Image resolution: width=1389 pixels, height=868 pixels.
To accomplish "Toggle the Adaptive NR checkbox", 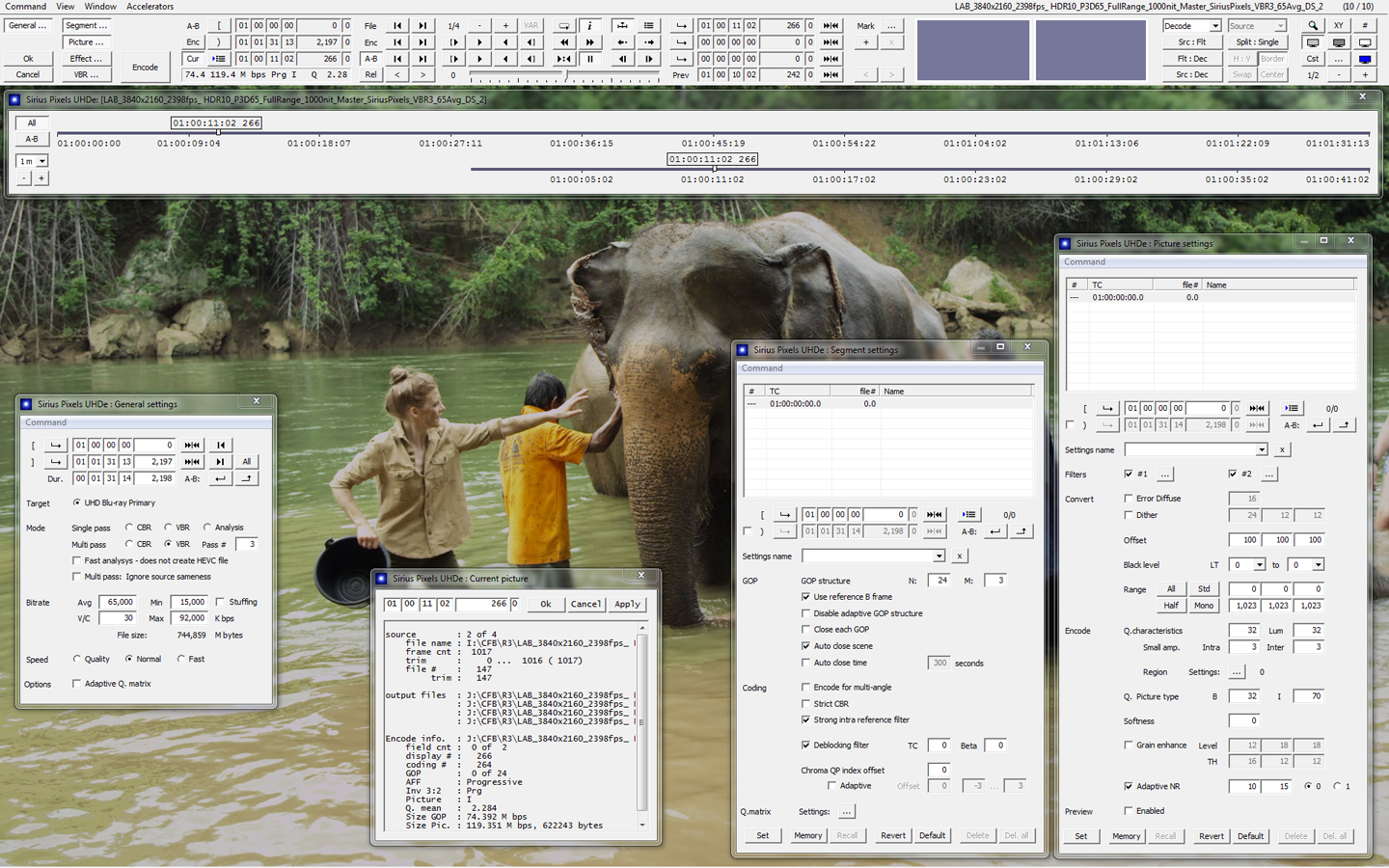I will click(1129, 786).
